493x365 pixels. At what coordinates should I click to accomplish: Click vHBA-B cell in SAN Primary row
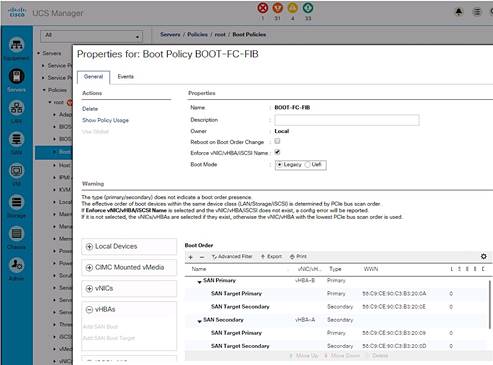point(305,280)
